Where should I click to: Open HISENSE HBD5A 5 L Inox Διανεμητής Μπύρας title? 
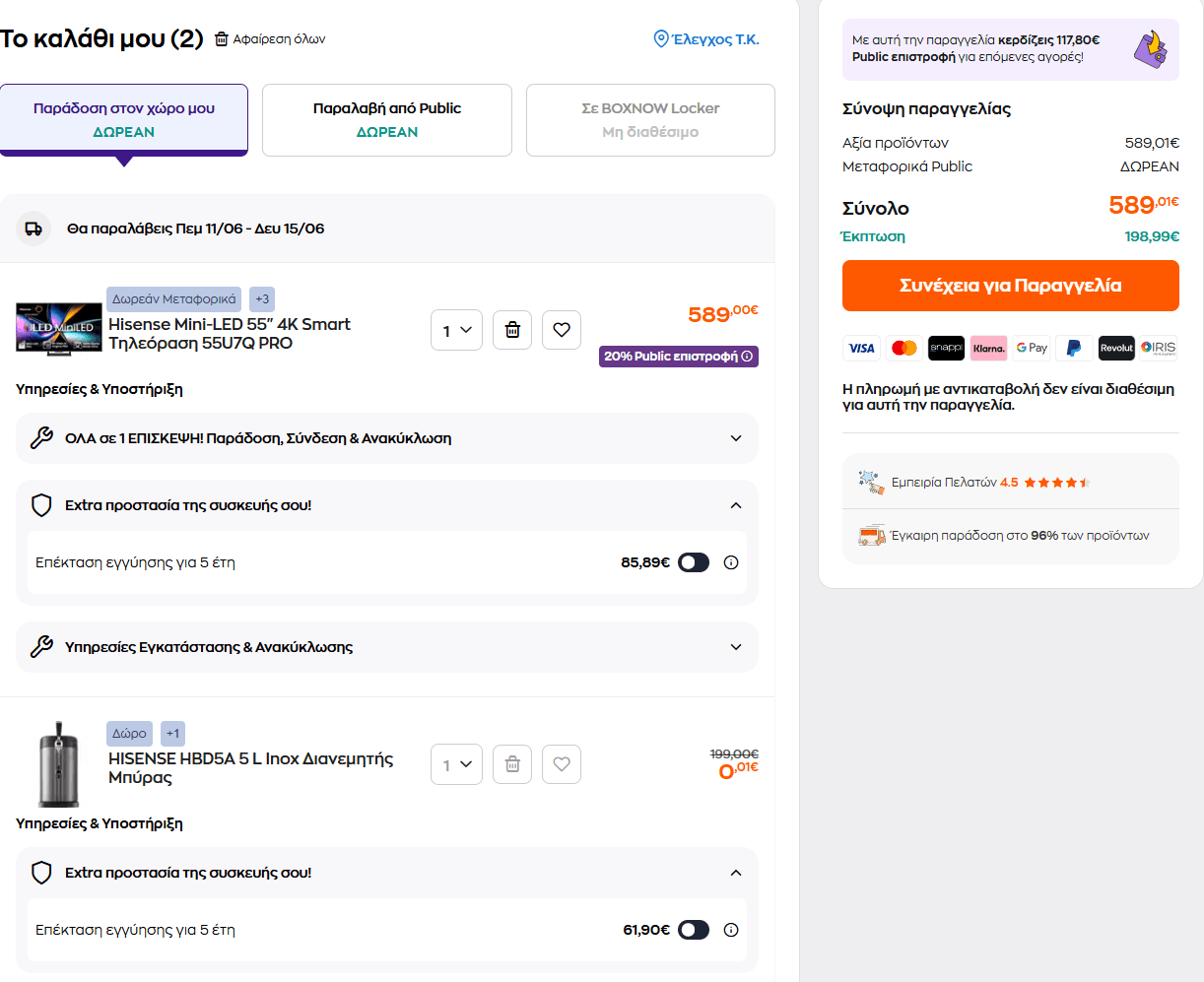tap(250, 768)
